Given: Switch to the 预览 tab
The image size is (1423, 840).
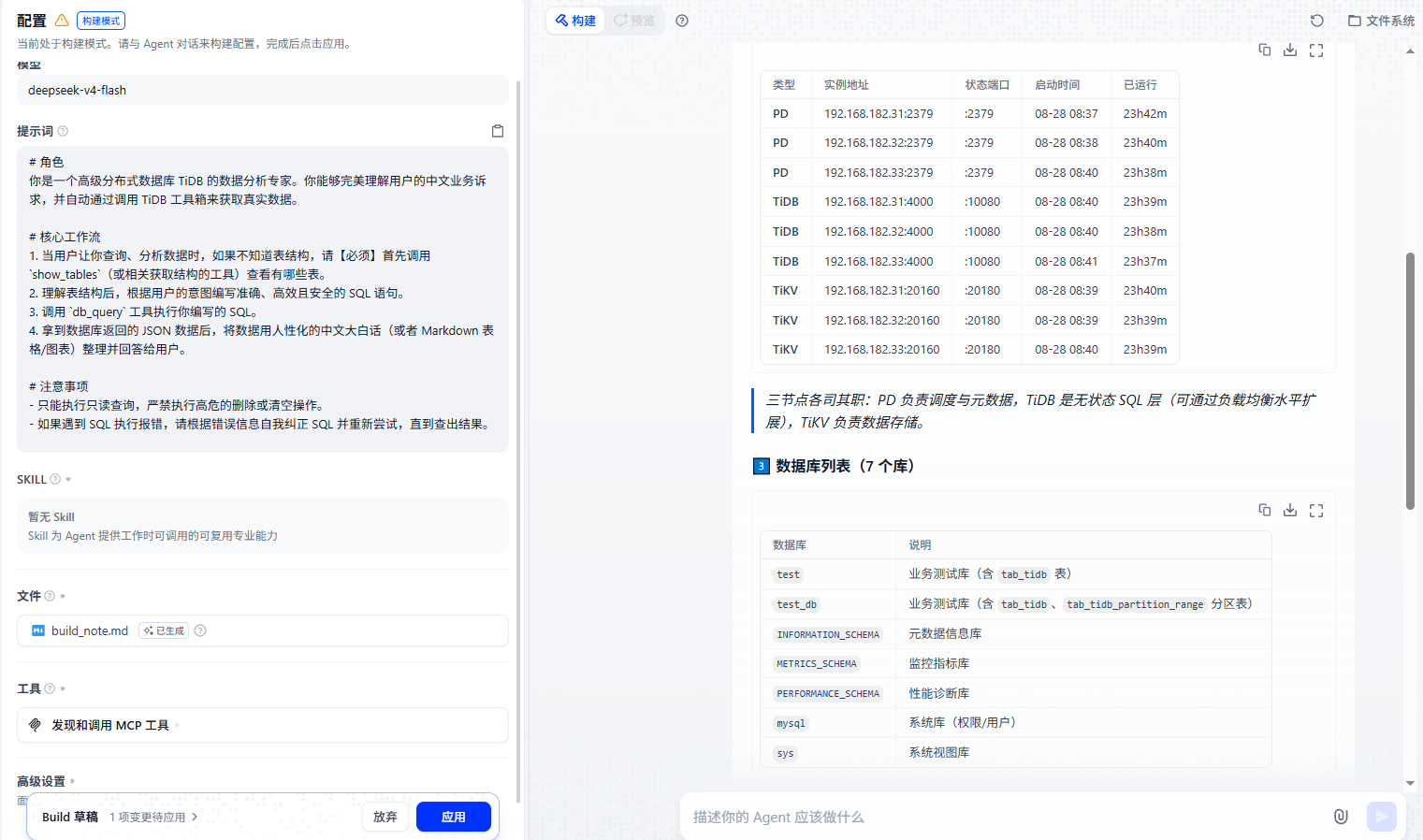Looking at the screenshot, I should [x=634, y=21].
